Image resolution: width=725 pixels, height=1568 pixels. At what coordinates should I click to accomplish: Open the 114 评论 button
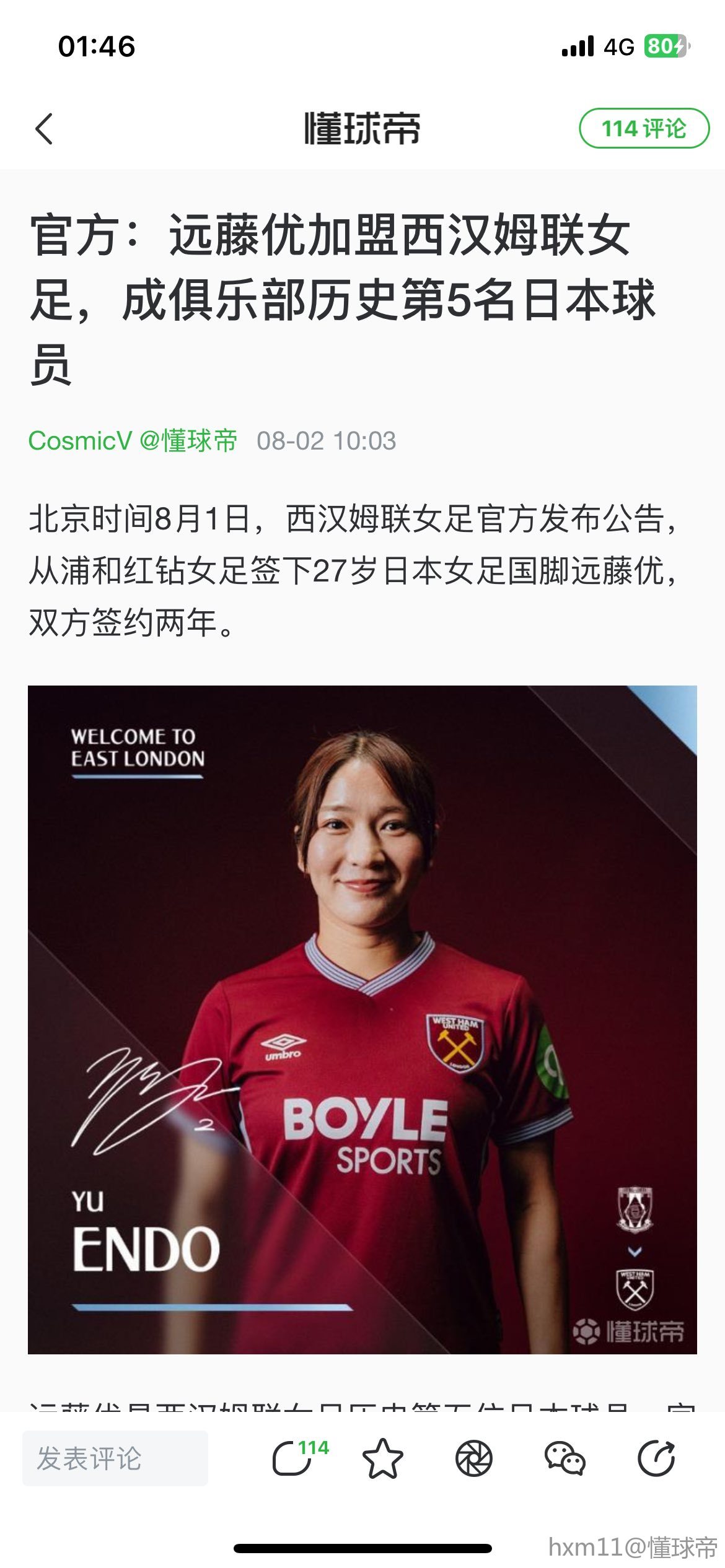coord(644,128)
